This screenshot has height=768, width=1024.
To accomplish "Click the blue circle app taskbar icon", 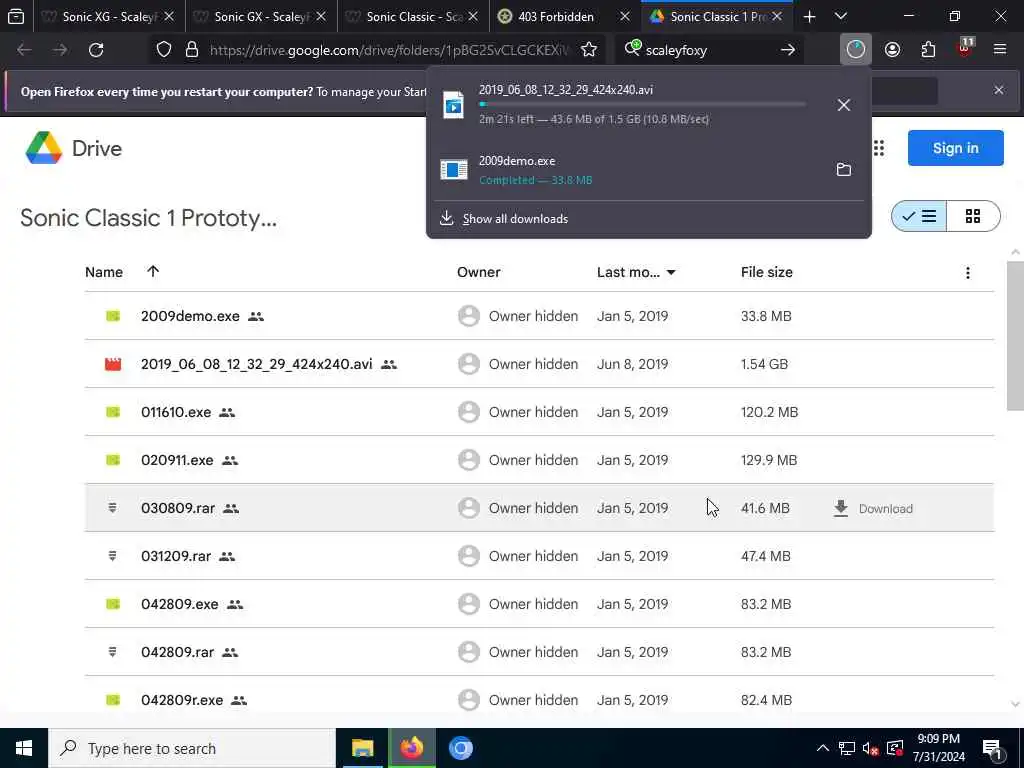I will pos(460,748).
